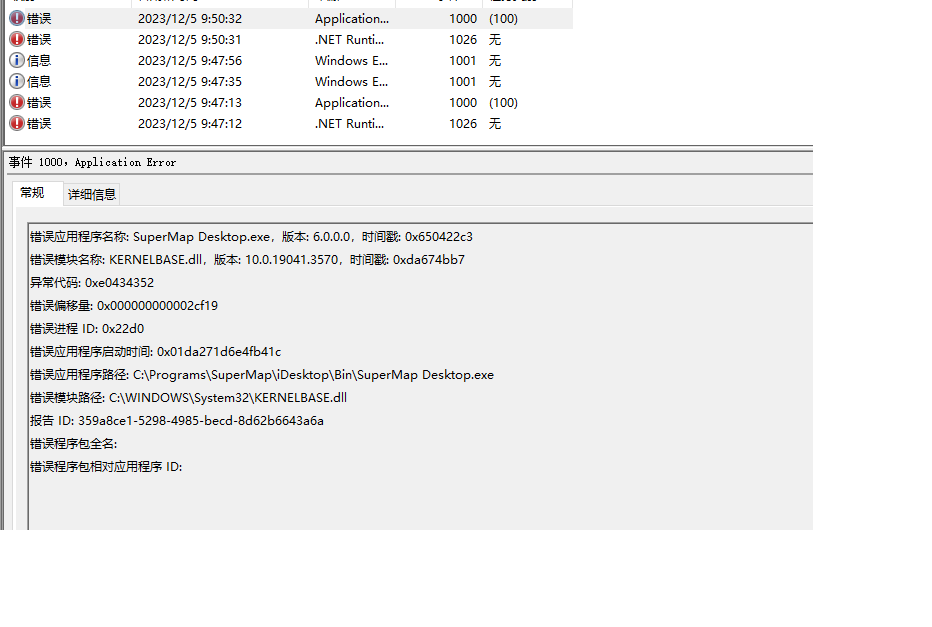Viewport: 932px width, 627px height.
Task: Click the 错误进程 ID 0x22d0 line
Action: (87, 329)
